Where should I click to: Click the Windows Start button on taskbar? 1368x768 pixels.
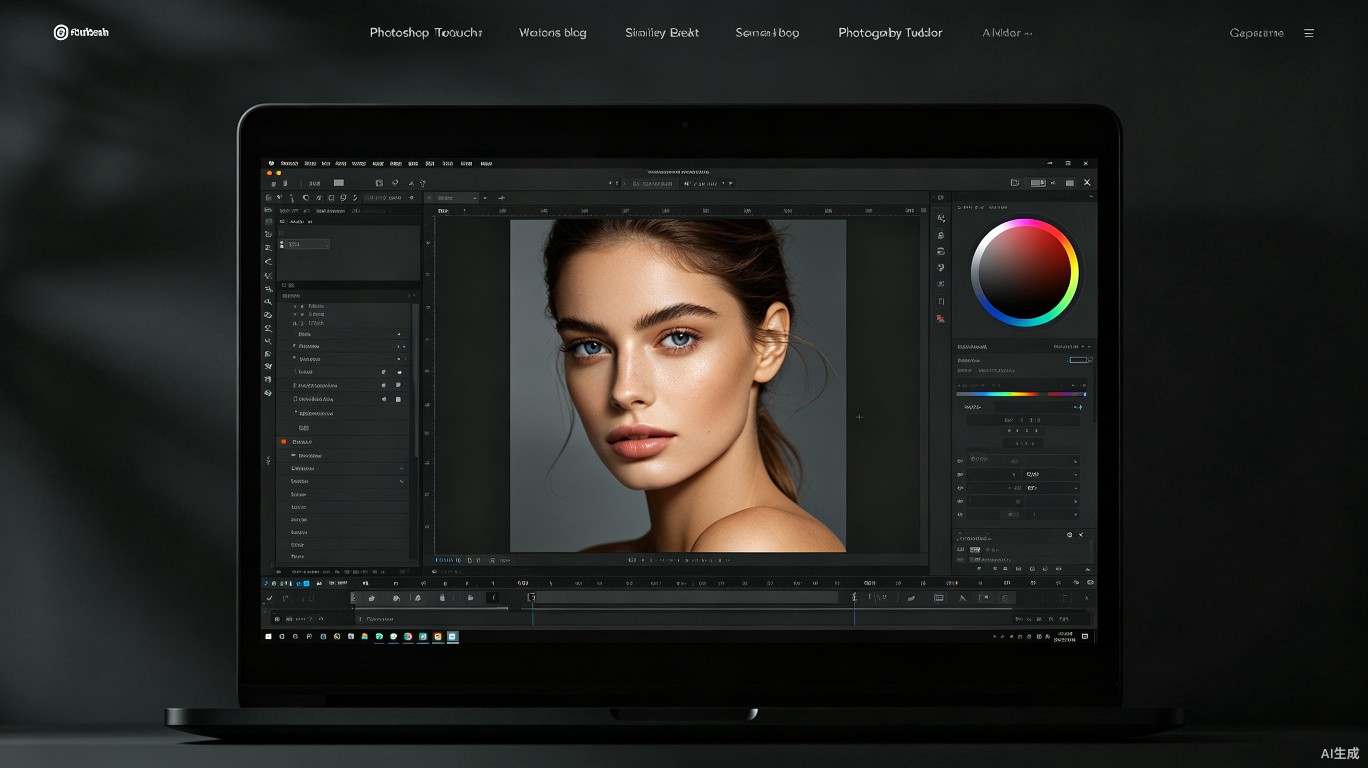click(x=269, y=636)
